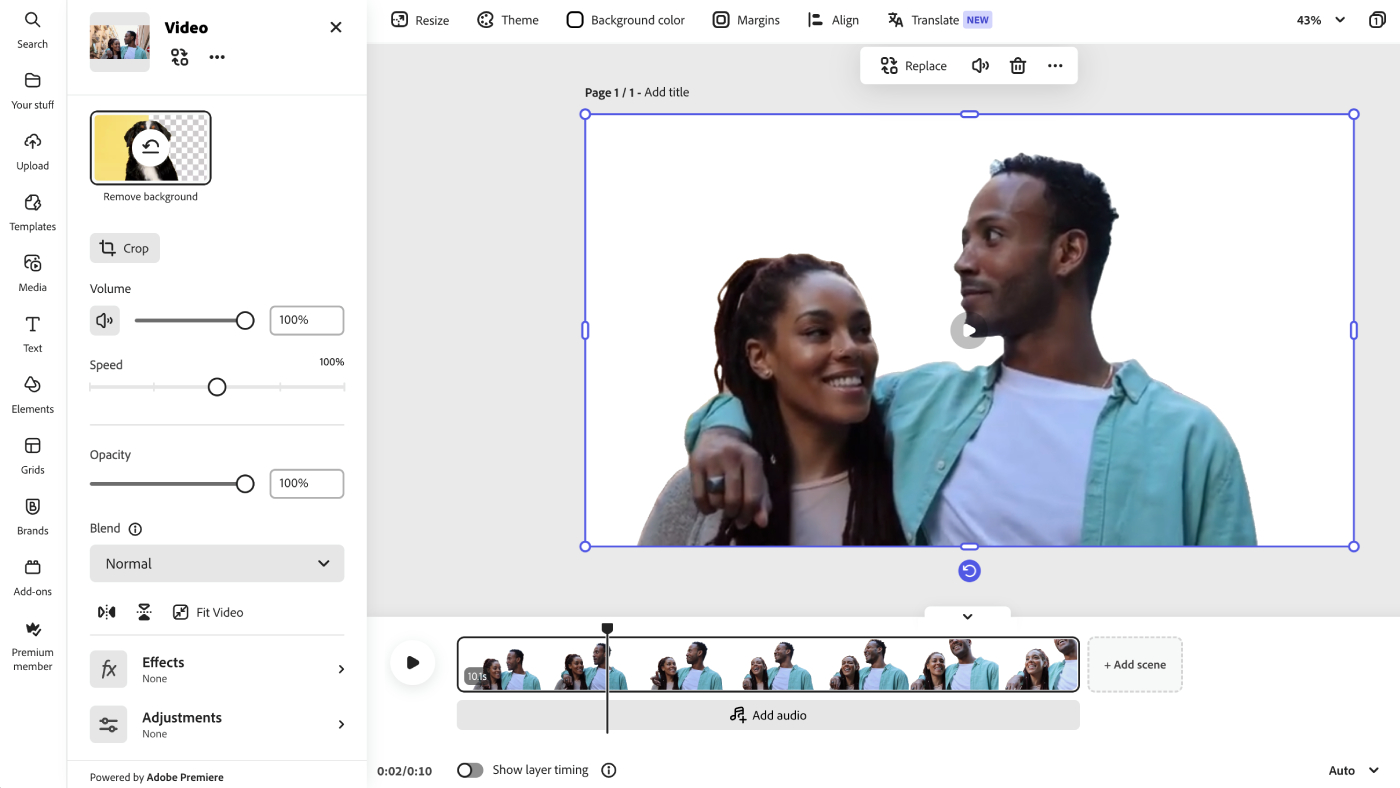Select the video scene clip in timeline
Viewport: 1400px width, 788px height.
[768, 664]
